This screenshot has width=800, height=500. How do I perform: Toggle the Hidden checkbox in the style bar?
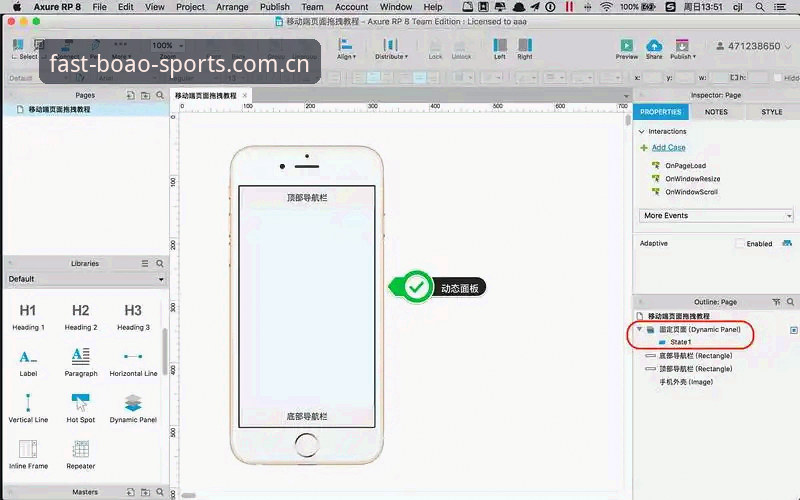tap(778, 78)
